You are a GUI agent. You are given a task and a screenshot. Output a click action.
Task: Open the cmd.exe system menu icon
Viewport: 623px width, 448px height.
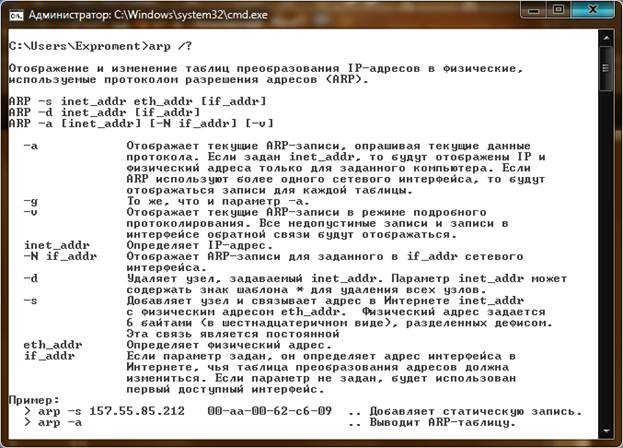pyautogui.click(x=16, y=15)
